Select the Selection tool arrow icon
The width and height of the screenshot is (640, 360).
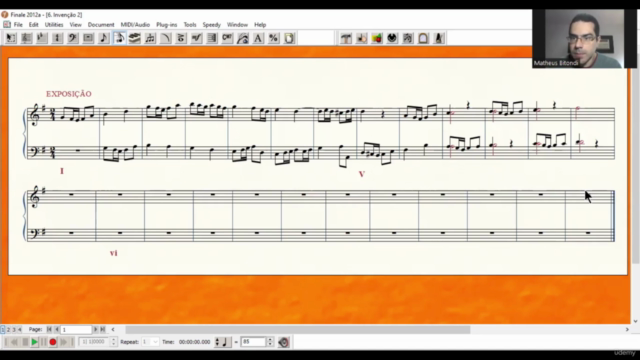tap(11, 38)
